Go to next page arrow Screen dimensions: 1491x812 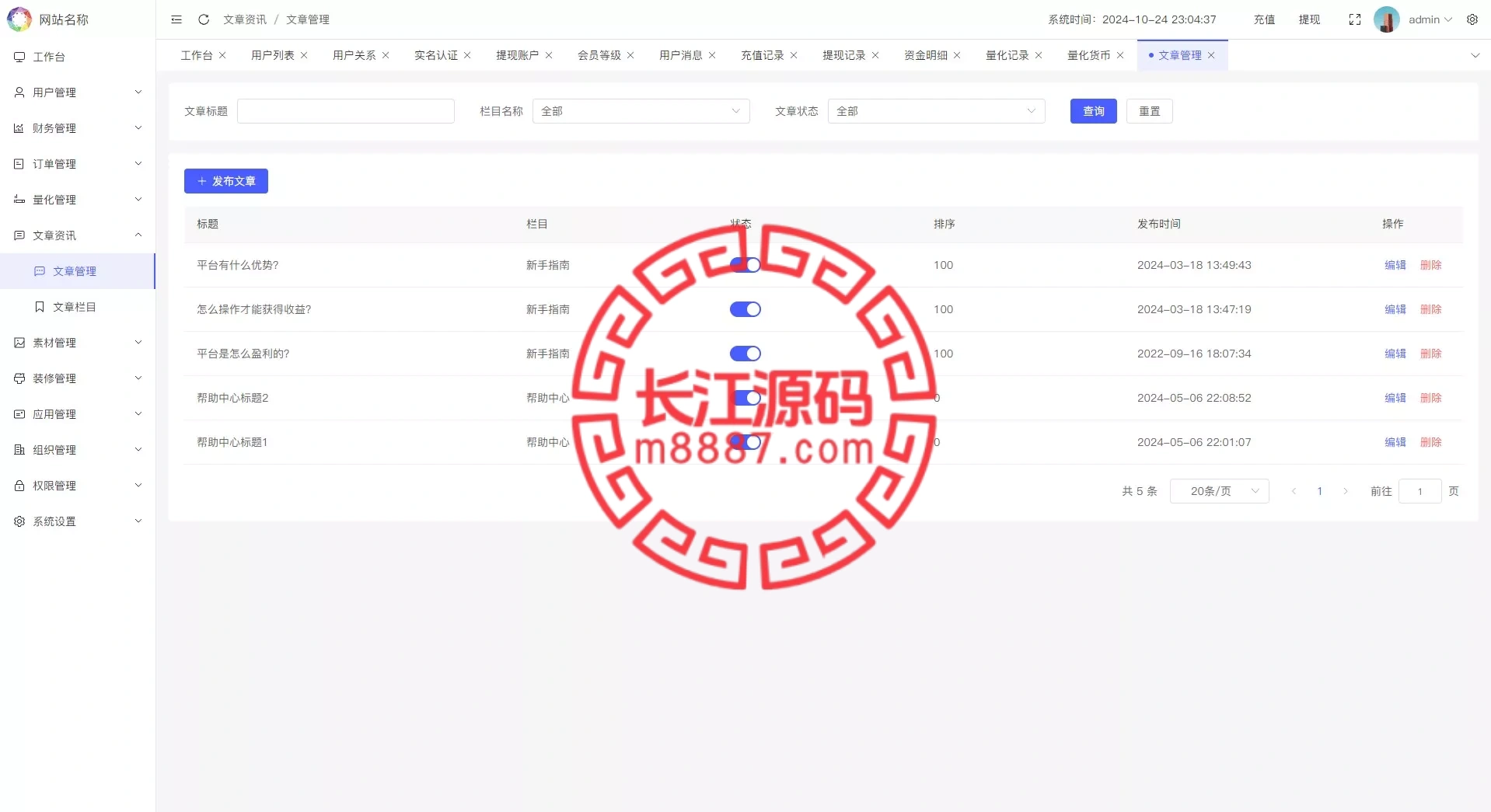1346,491
